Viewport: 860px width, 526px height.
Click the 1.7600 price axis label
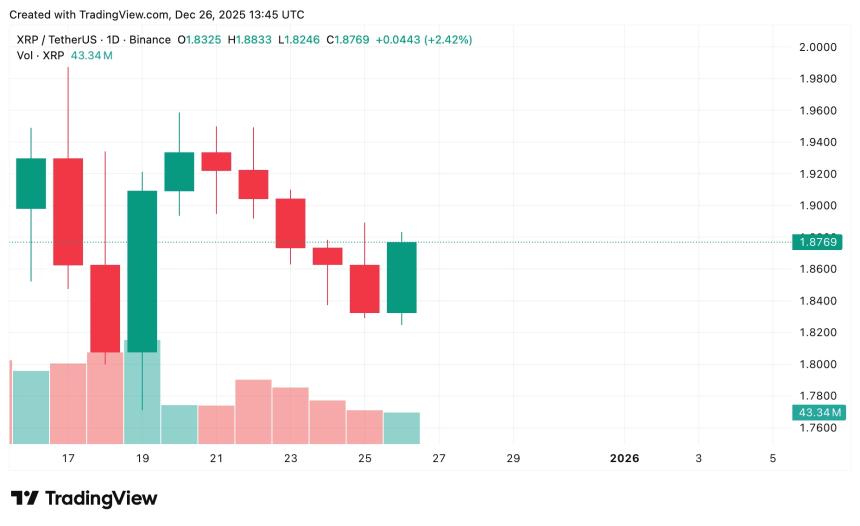817,427
